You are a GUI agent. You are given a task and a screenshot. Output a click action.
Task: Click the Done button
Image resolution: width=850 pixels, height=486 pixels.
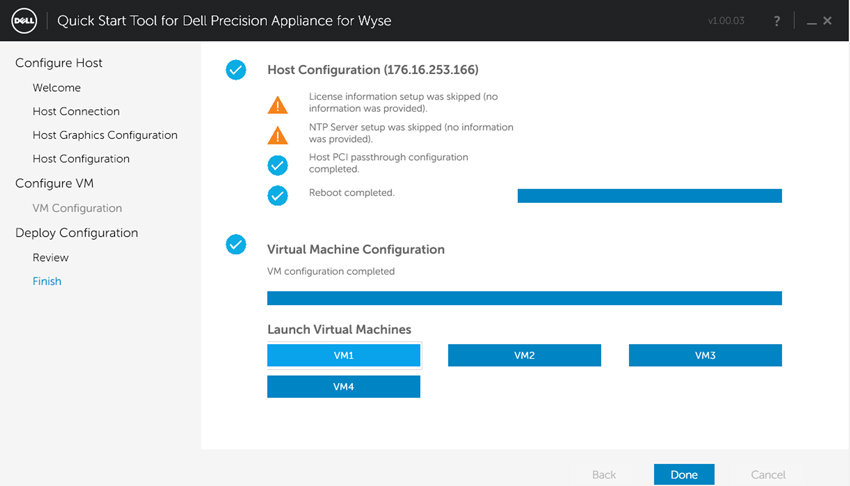pos(684,475)
